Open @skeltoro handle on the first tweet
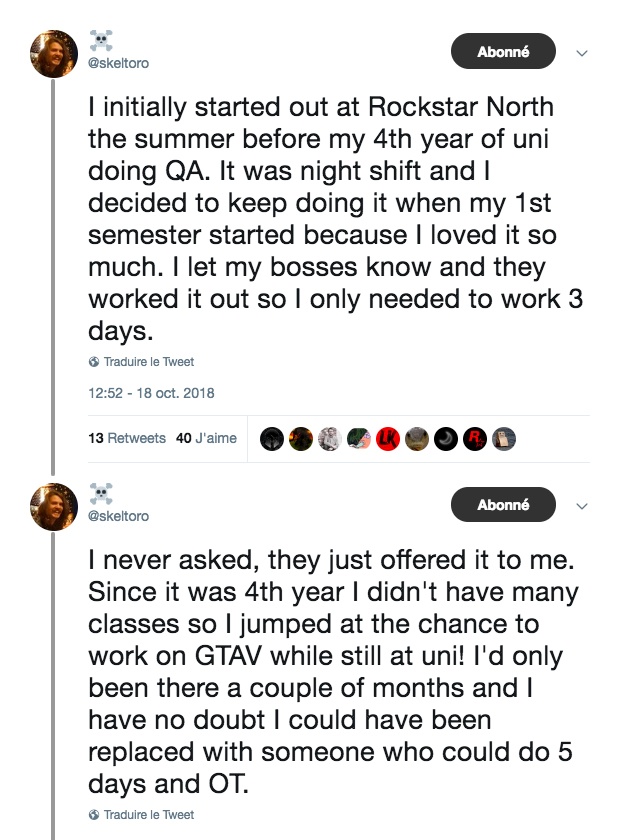 pos(119,63)
